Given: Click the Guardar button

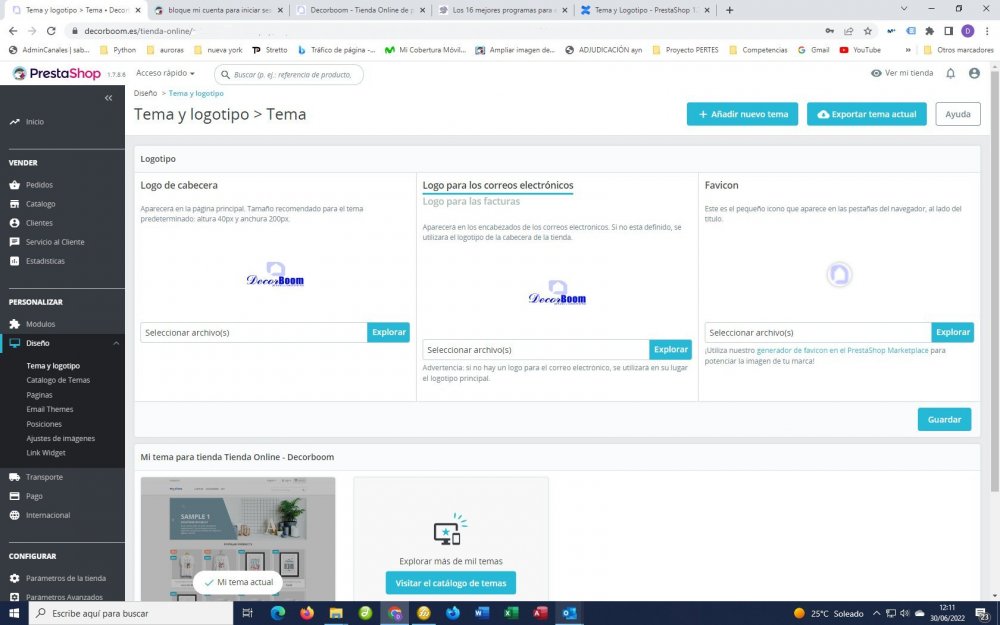Looking at the screenshot, I should pos(945,420).
